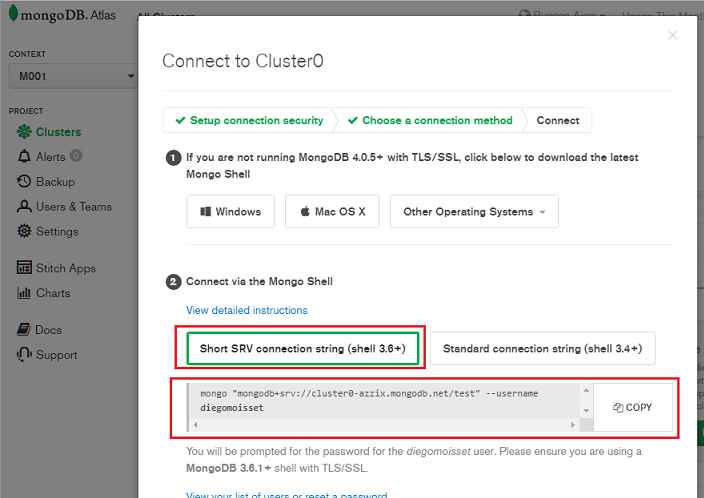Screen dimensions: 704x498
Task: Open Docs link in sidebar
Action: (48, 330)
